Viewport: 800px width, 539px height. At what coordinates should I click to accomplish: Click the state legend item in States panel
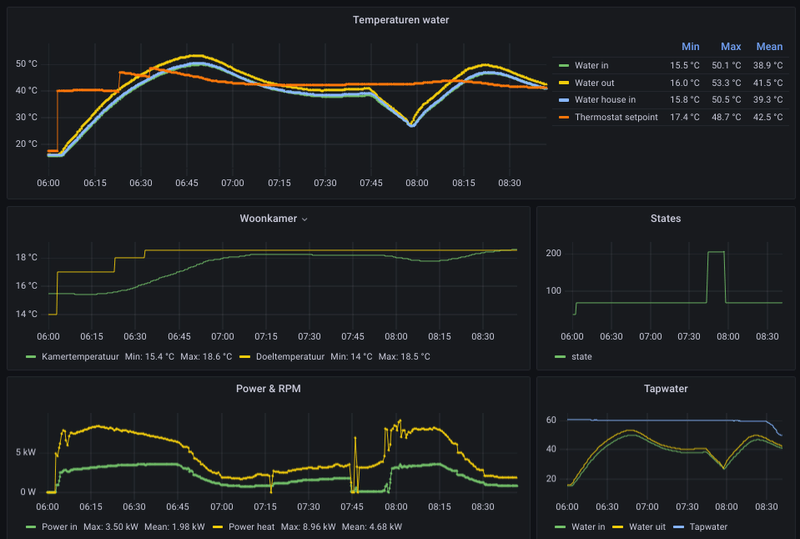[580, 356]
